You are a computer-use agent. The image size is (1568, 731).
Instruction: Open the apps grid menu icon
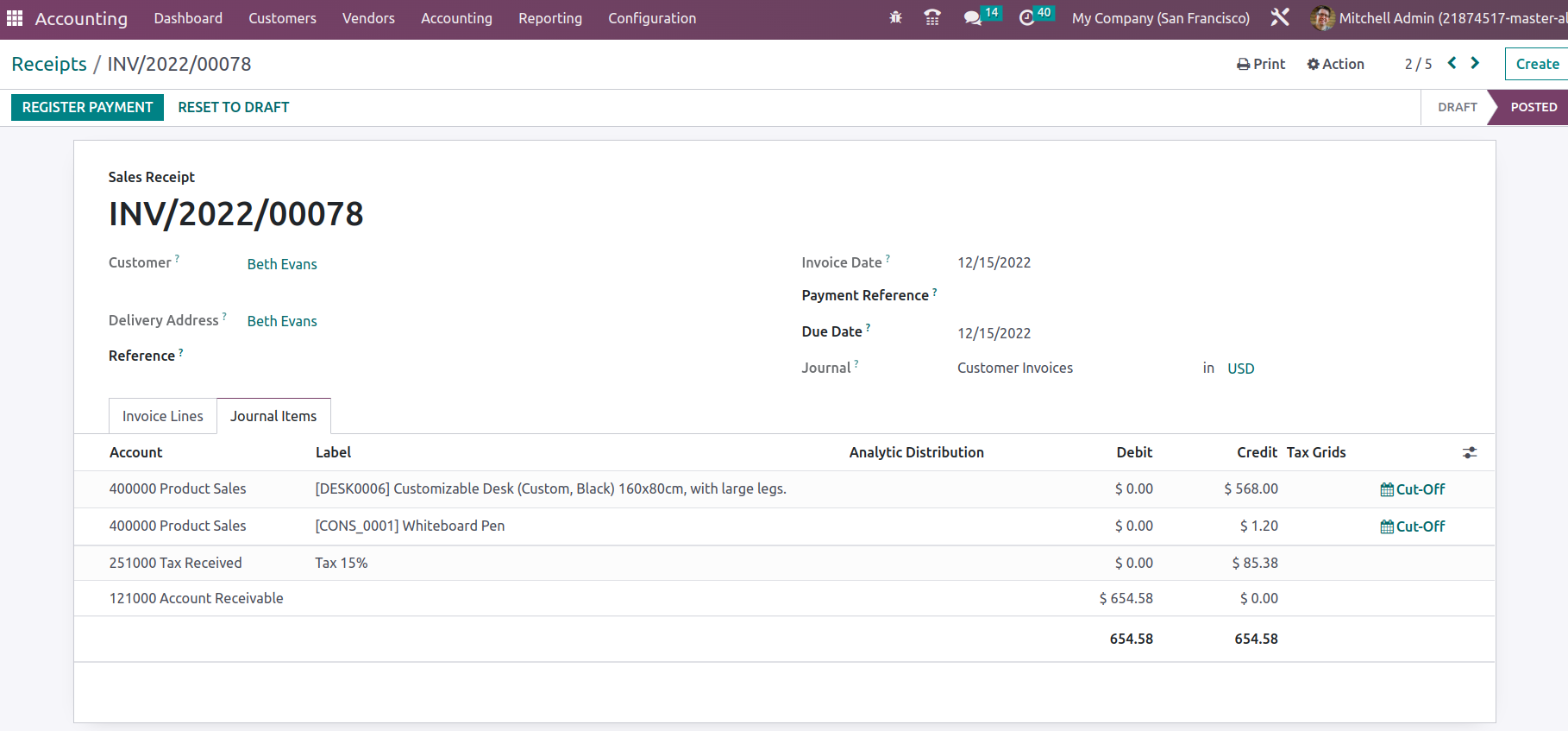(x=15, y=18)
